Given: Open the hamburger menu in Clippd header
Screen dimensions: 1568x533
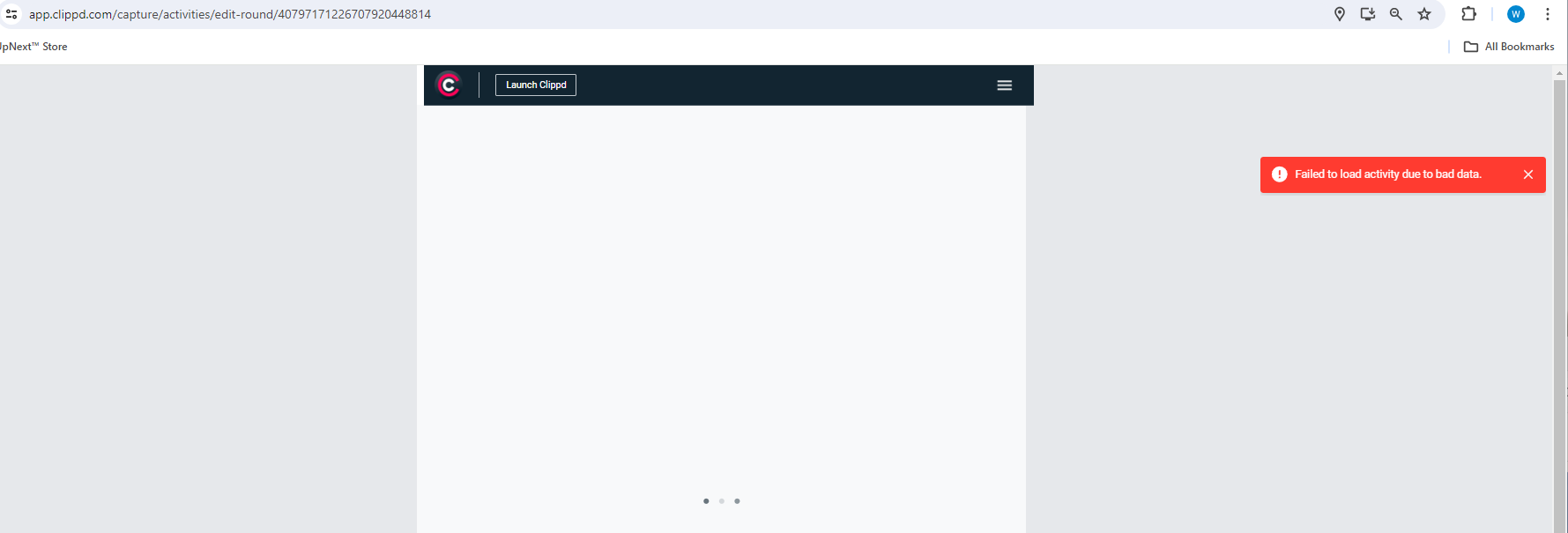Looking at the screenshot, I should coord(1004,85).
